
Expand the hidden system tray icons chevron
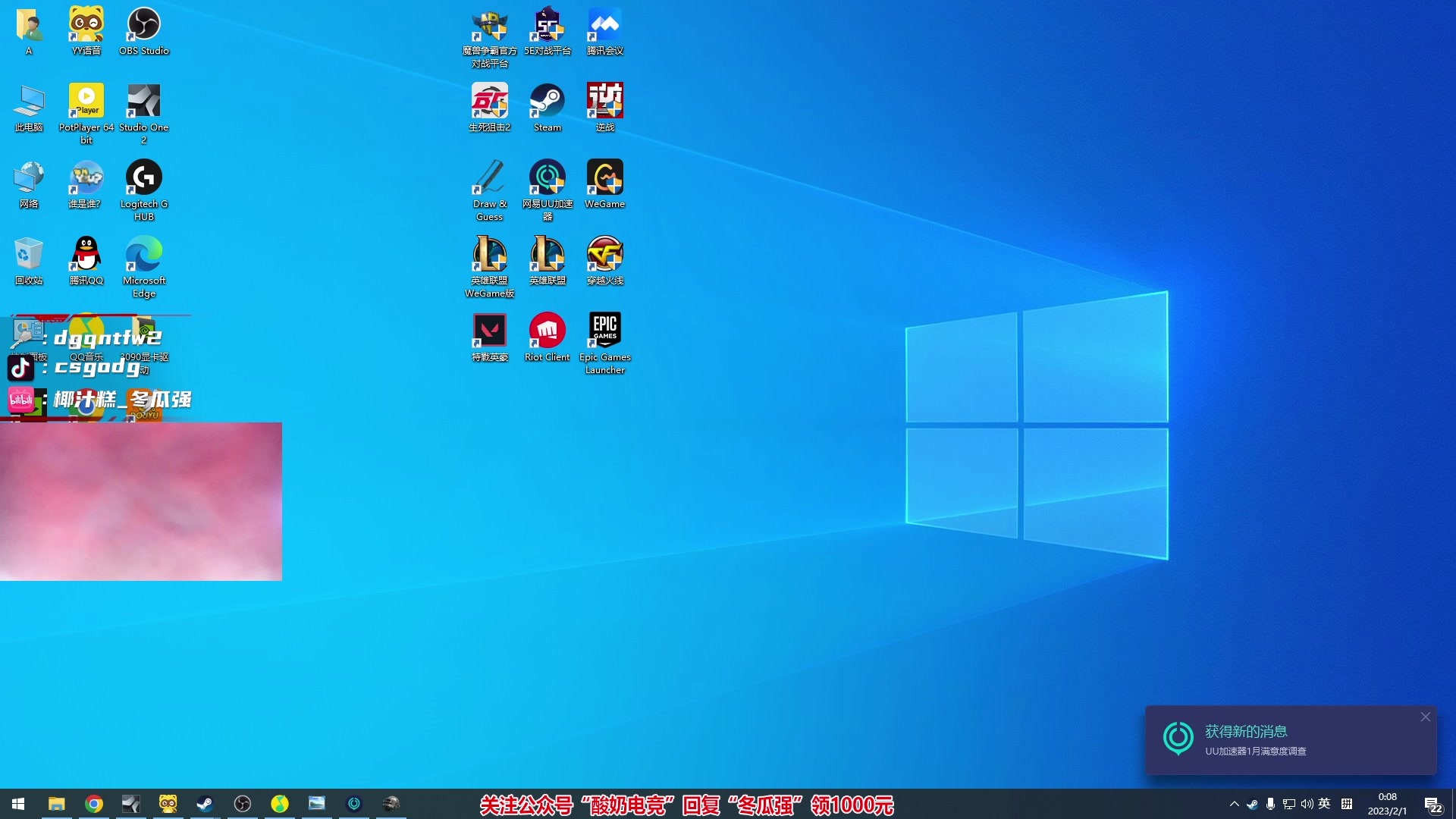coord(1234,804)
